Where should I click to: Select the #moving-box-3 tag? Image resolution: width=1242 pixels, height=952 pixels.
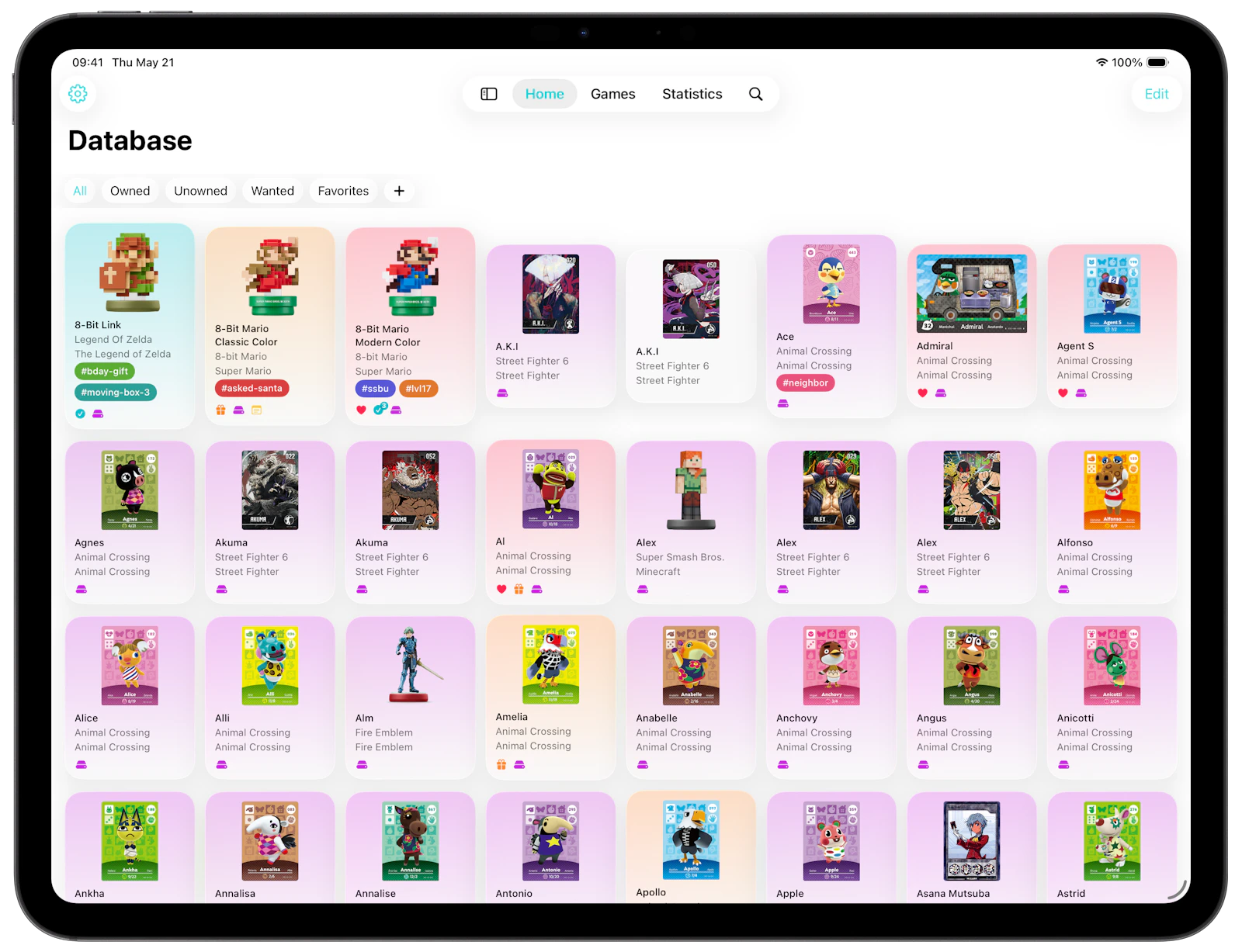coord(116,393)
